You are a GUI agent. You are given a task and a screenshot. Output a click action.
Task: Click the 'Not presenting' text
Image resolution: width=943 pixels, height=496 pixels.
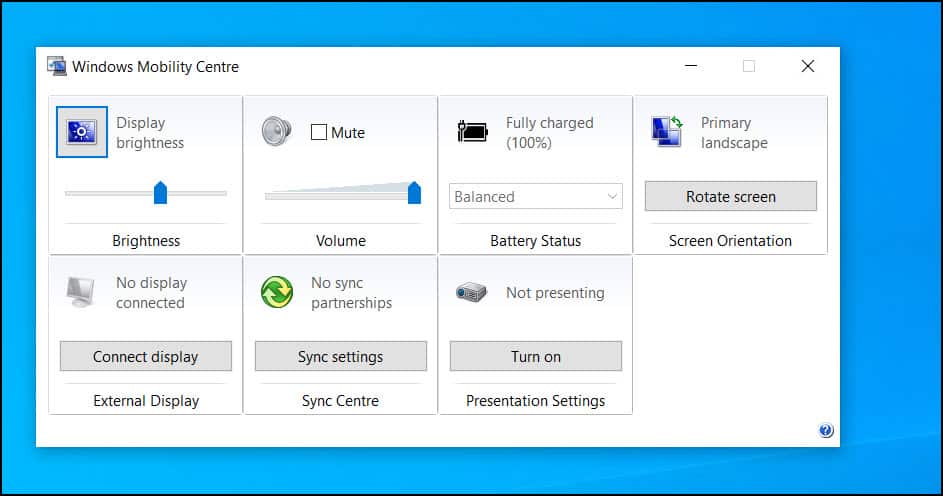(555, 293)
